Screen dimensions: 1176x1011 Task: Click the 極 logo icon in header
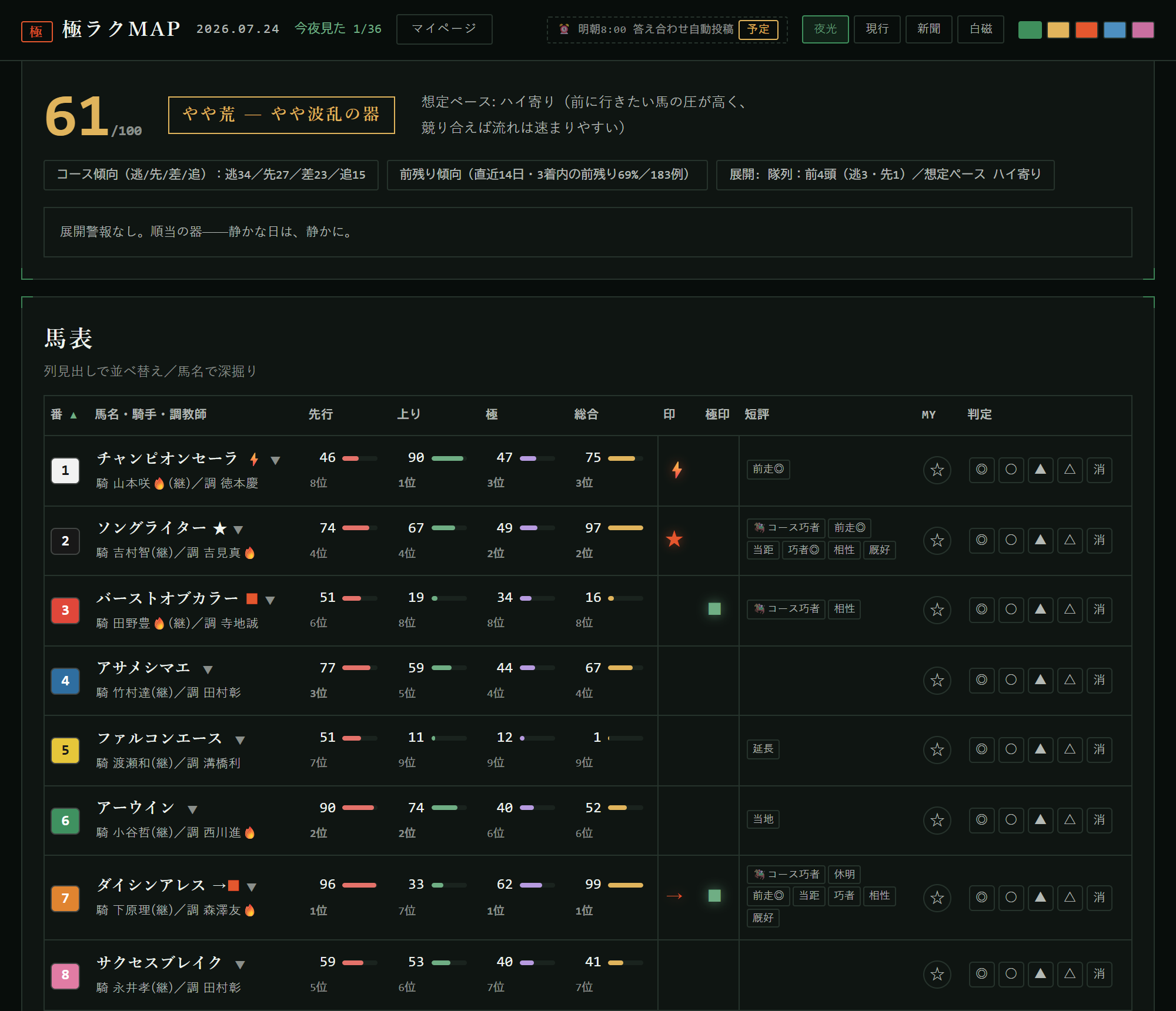coord(36,31)
